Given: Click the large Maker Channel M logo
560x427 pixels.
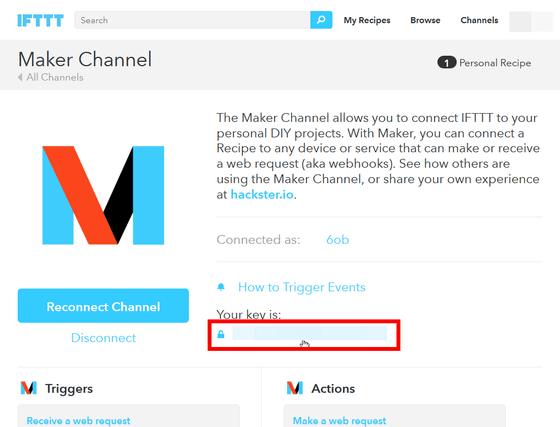Looking at the screenshot, I should point(103,195).
